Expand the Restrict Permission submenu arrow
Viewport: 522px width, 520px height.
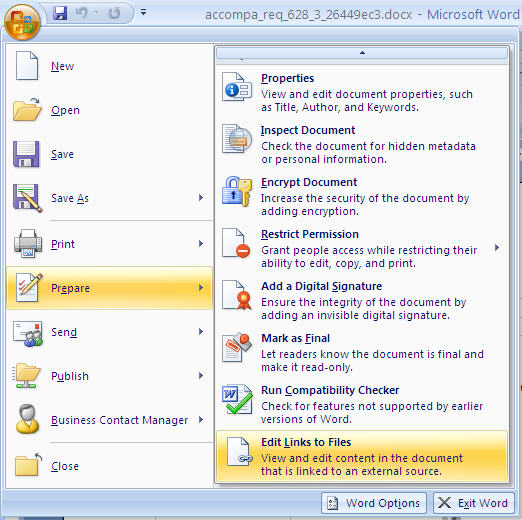click(x=497, y=248)
